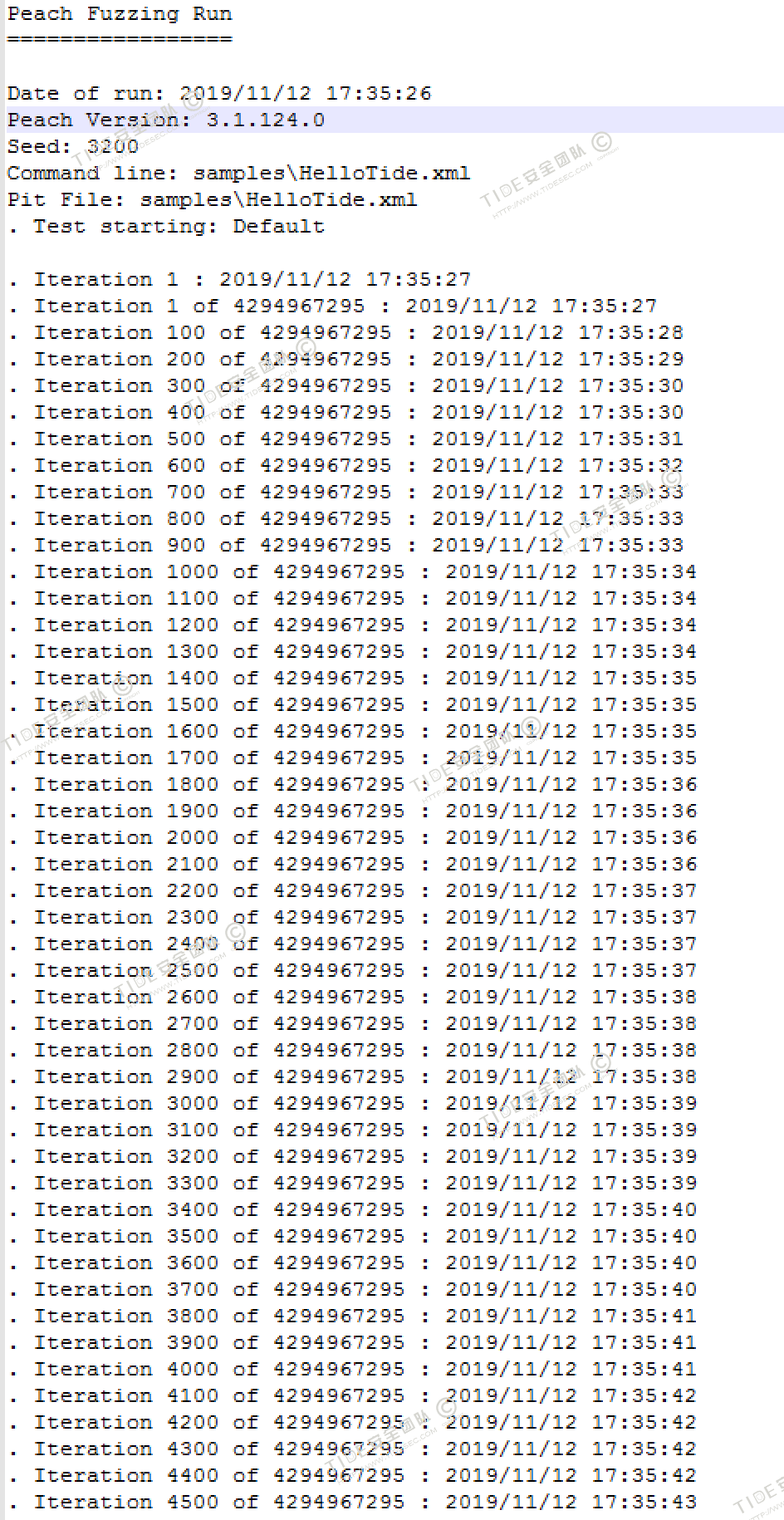
Task: Click the Iteration 2500 log line
Action: [x=352, y=970]
